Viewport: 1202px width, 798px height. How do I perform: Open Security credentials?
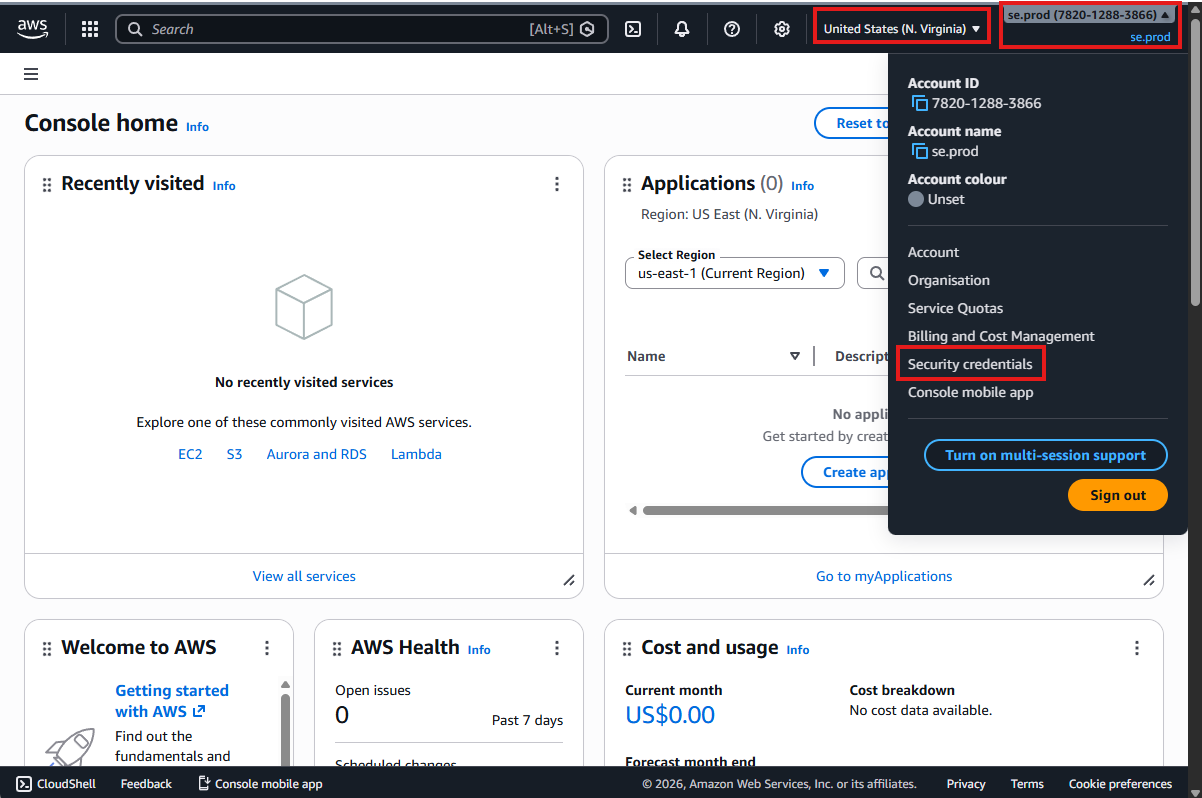[970, 364]
